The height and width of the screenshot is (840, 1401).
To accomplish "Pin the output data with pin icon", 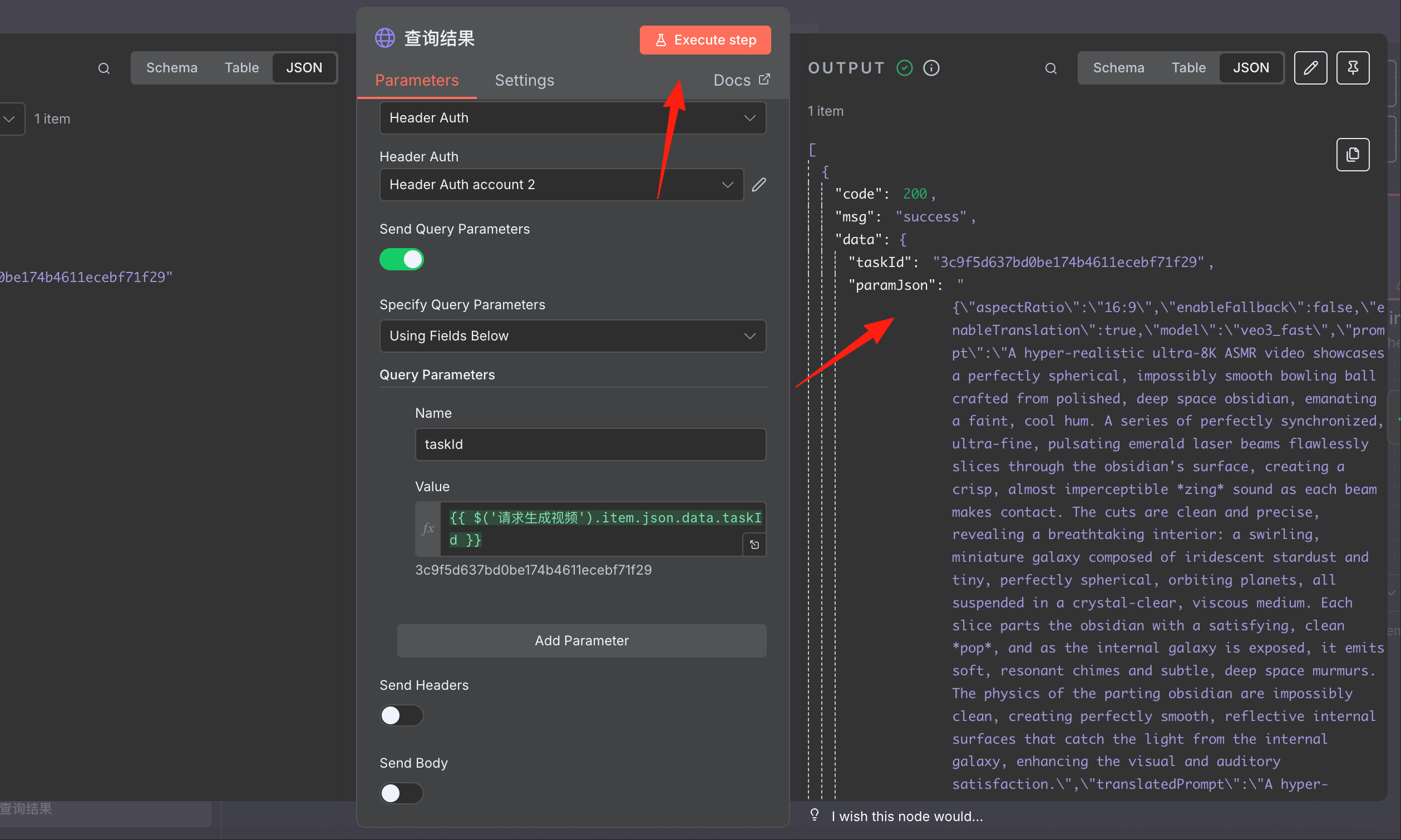I will tap(1353, 68).
